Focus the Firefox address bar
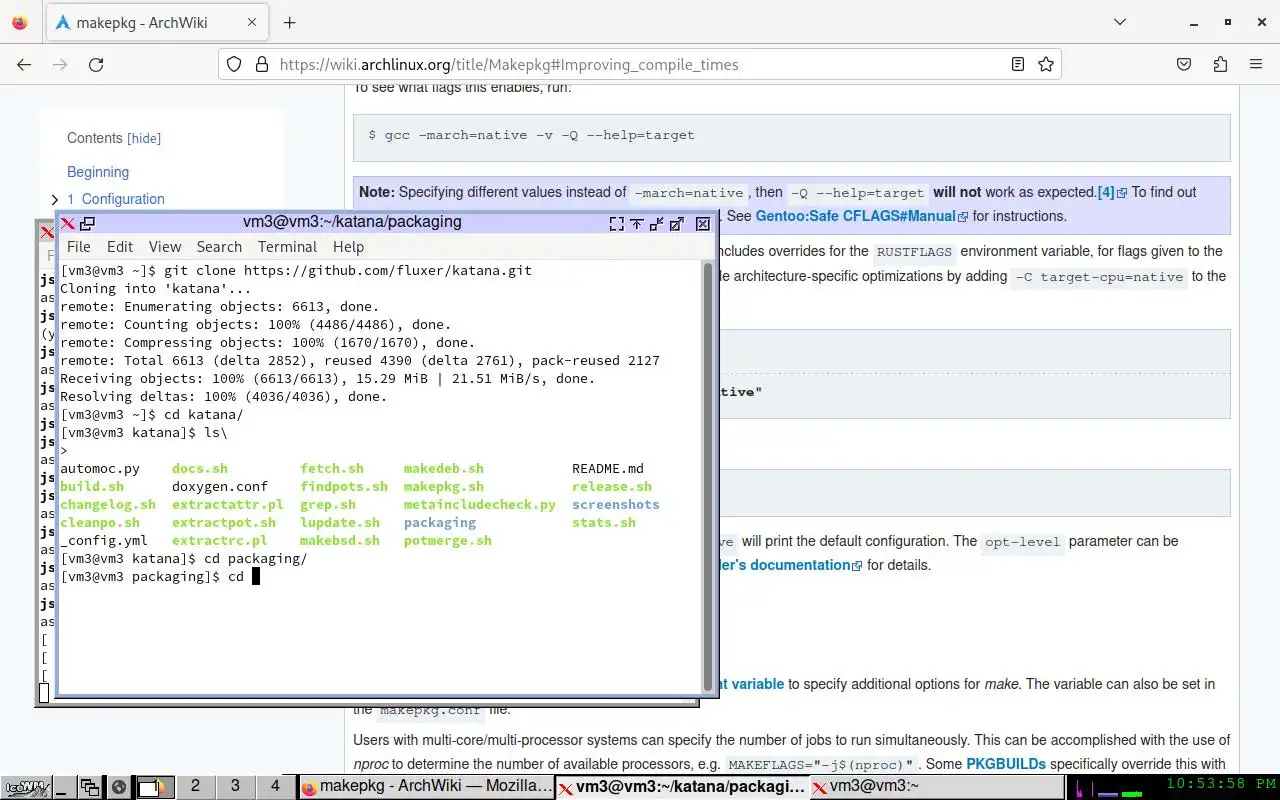 pyautogui.click(x=640, y=64)
